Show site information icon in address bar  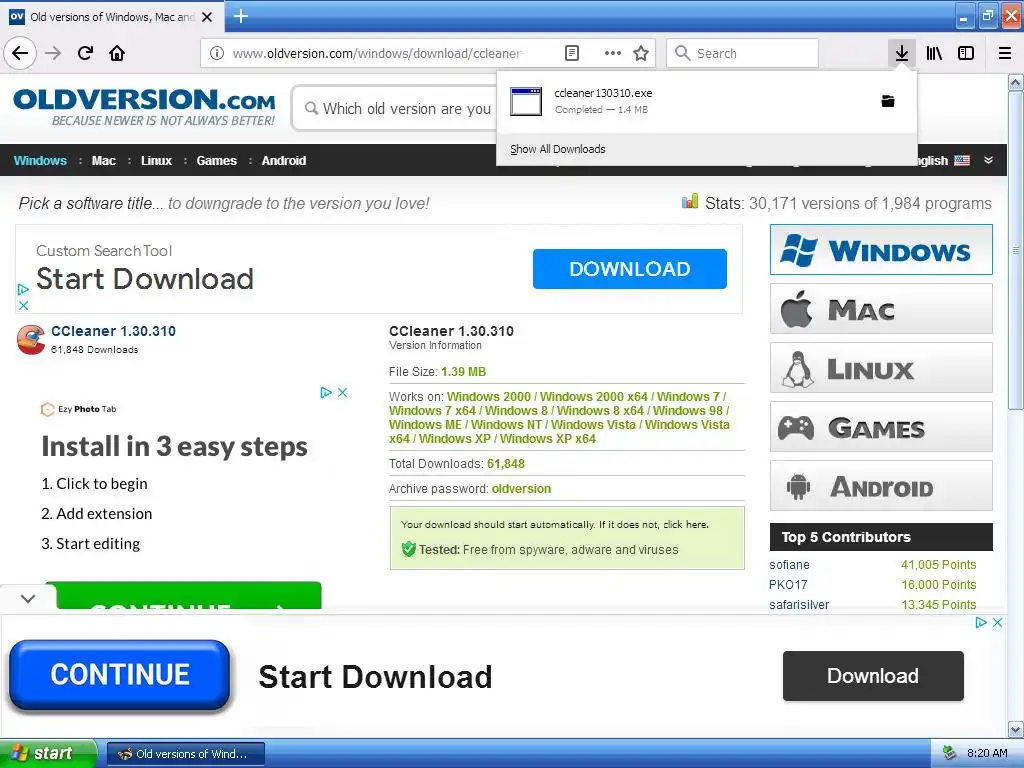click(x=217, y=53)
